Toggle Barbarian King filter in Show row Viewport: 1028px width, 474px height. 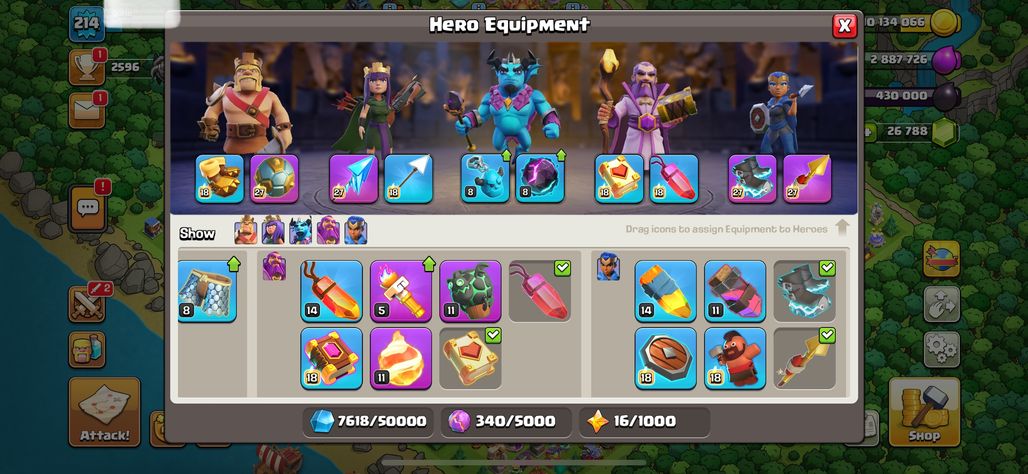pos(246,230)
